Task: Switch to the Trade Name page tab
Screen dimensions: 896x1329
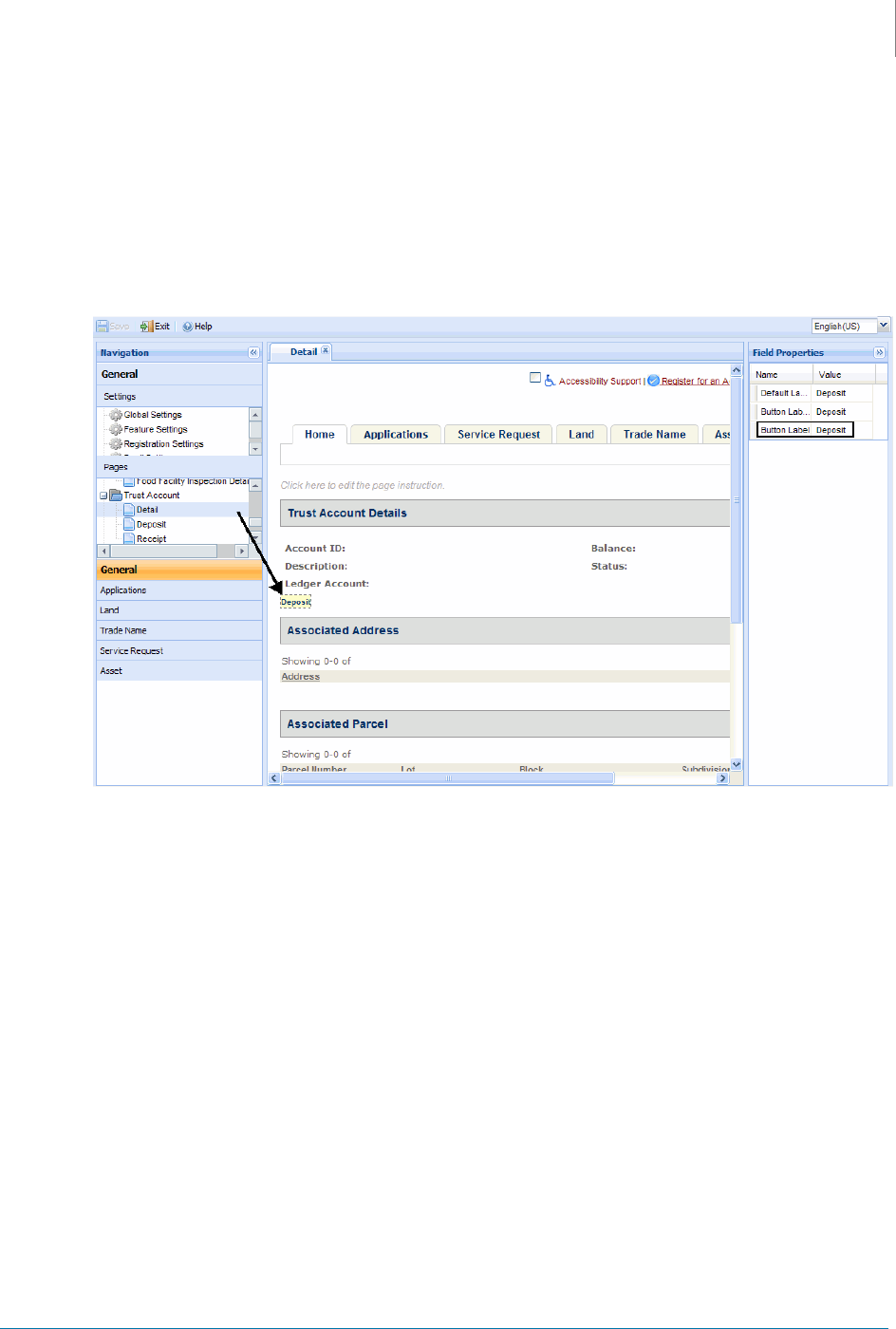Action: tap(655, 434)
